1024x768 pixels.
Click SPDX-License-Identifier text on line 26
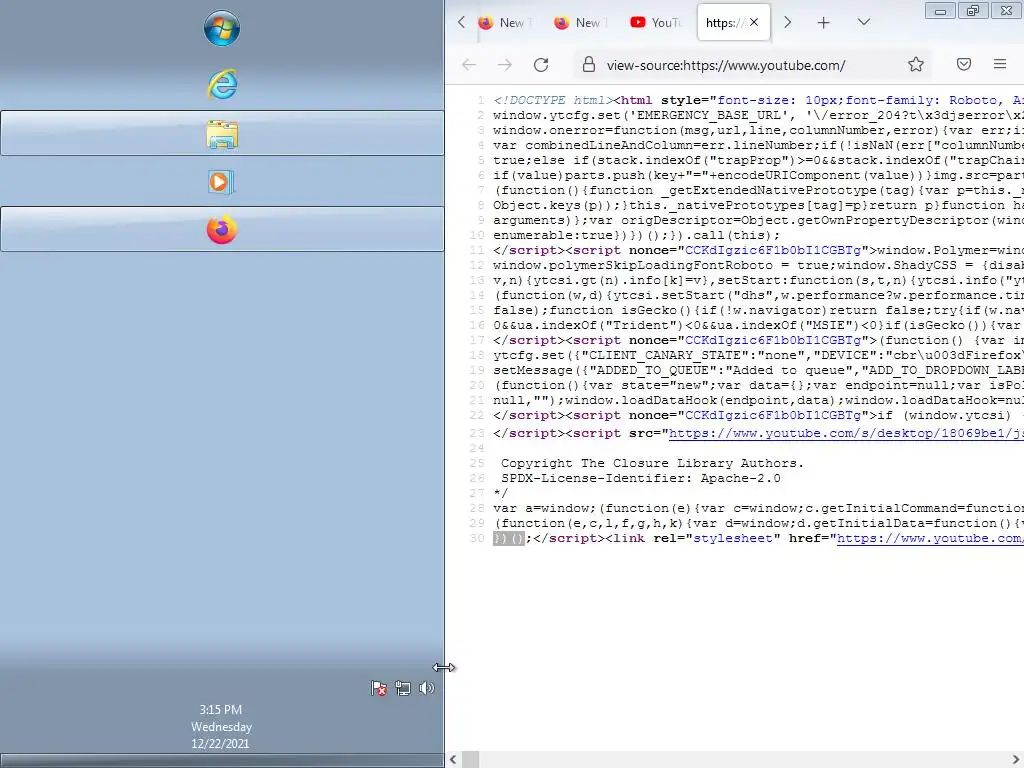(641, 478)
